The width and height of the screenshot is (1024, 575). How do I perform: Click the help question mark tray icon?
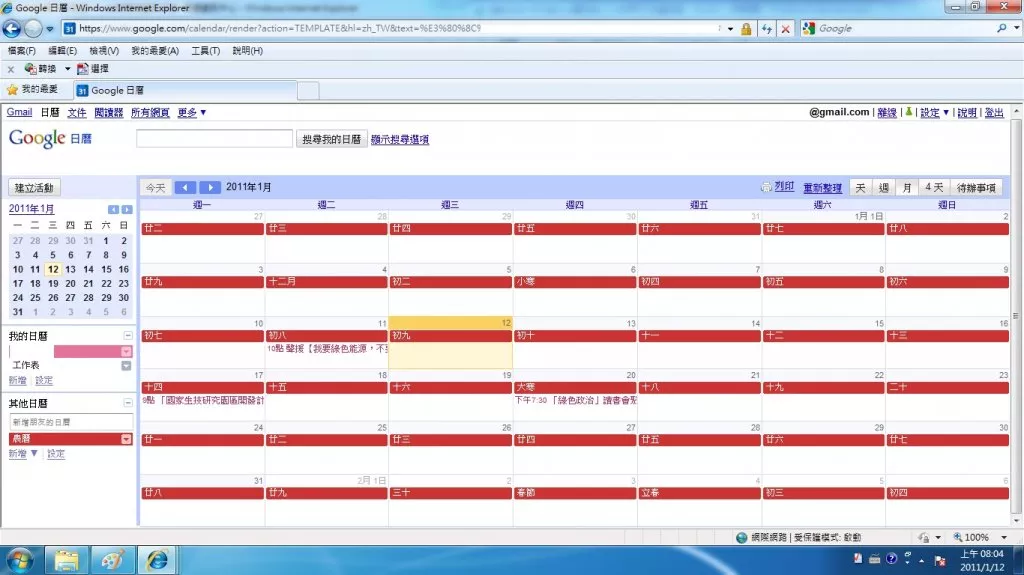pos(891,559)
